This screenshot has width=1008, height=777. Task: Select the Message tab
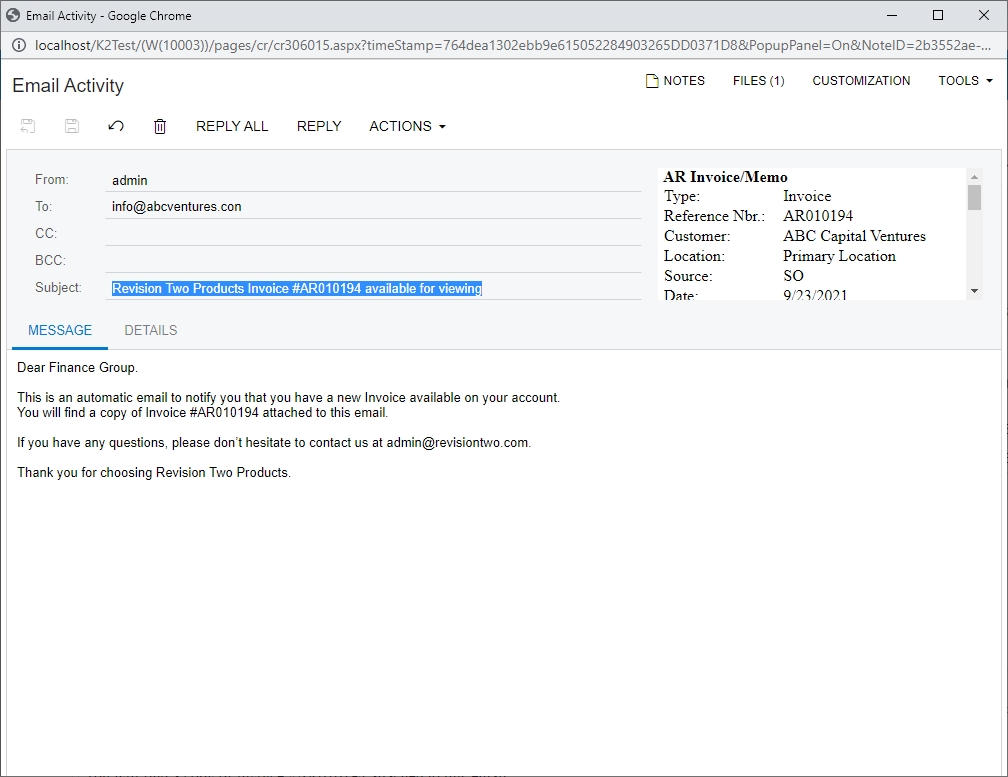60,330
